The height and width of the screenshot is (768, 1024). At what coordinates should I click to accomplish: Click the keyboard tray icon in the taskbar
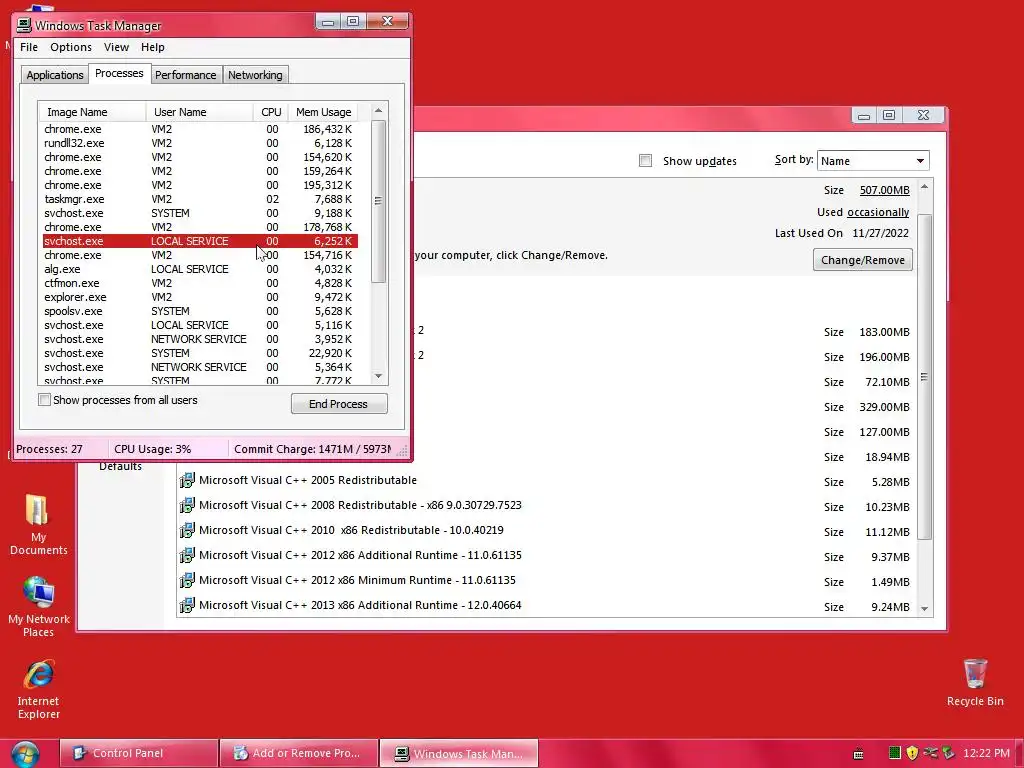tap(859, 754)
